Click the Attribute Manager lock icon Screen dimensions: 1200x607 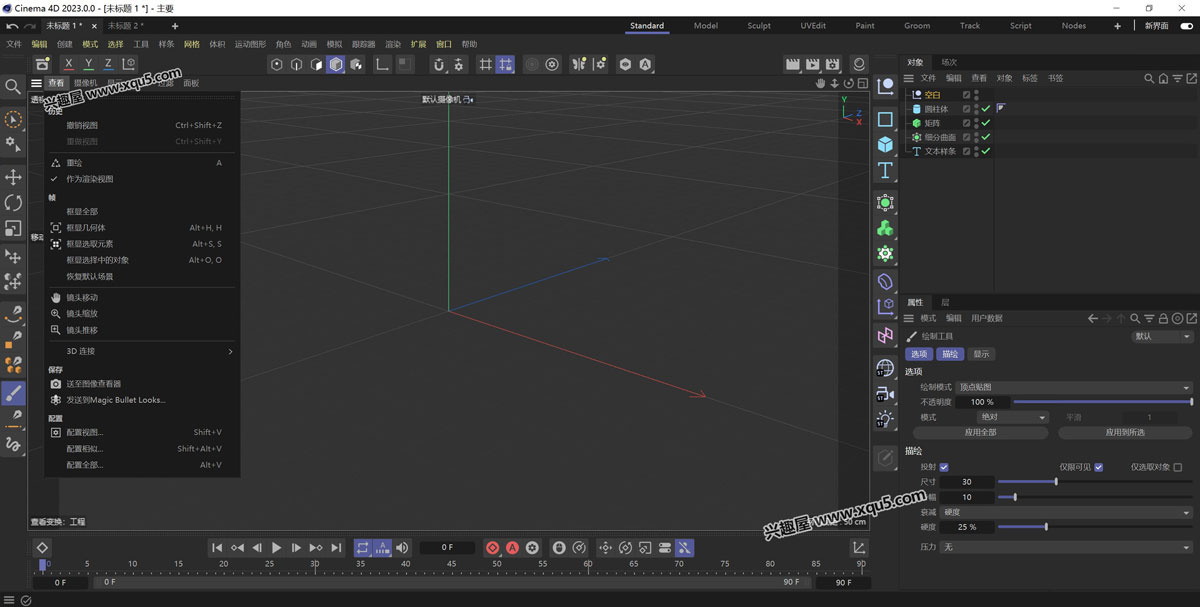[1163, 318]
